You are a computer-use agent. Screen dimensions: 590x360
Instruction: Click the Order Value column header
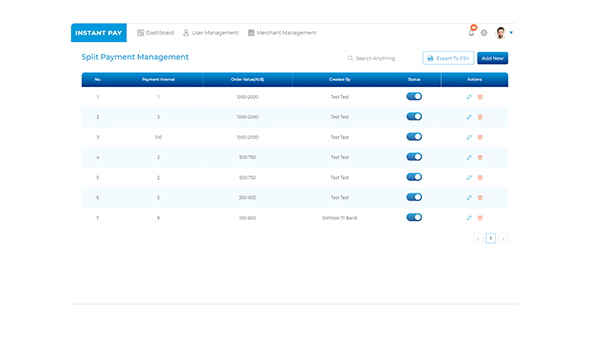click(x=248, y=79)
